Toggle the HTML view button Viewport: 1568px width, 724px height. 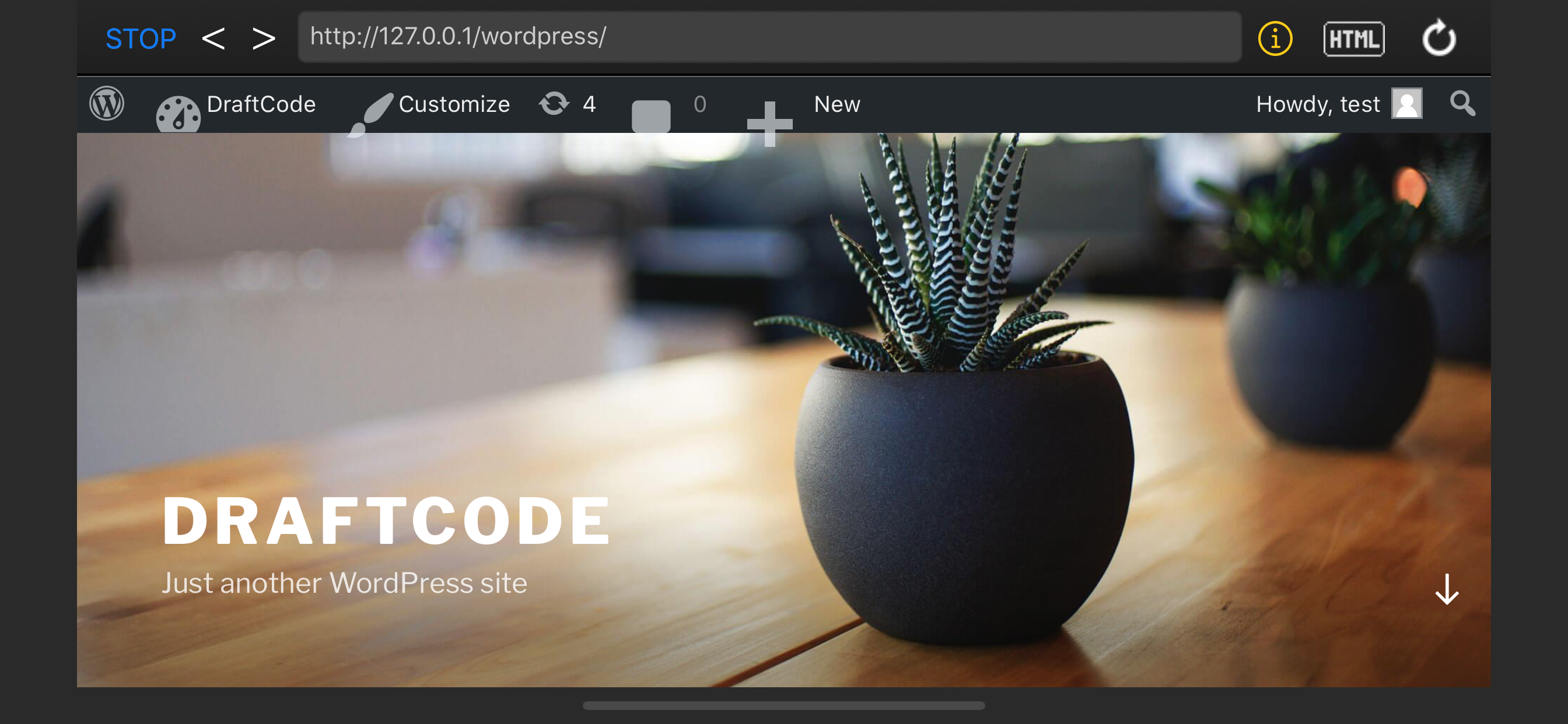pos(1353,39)
